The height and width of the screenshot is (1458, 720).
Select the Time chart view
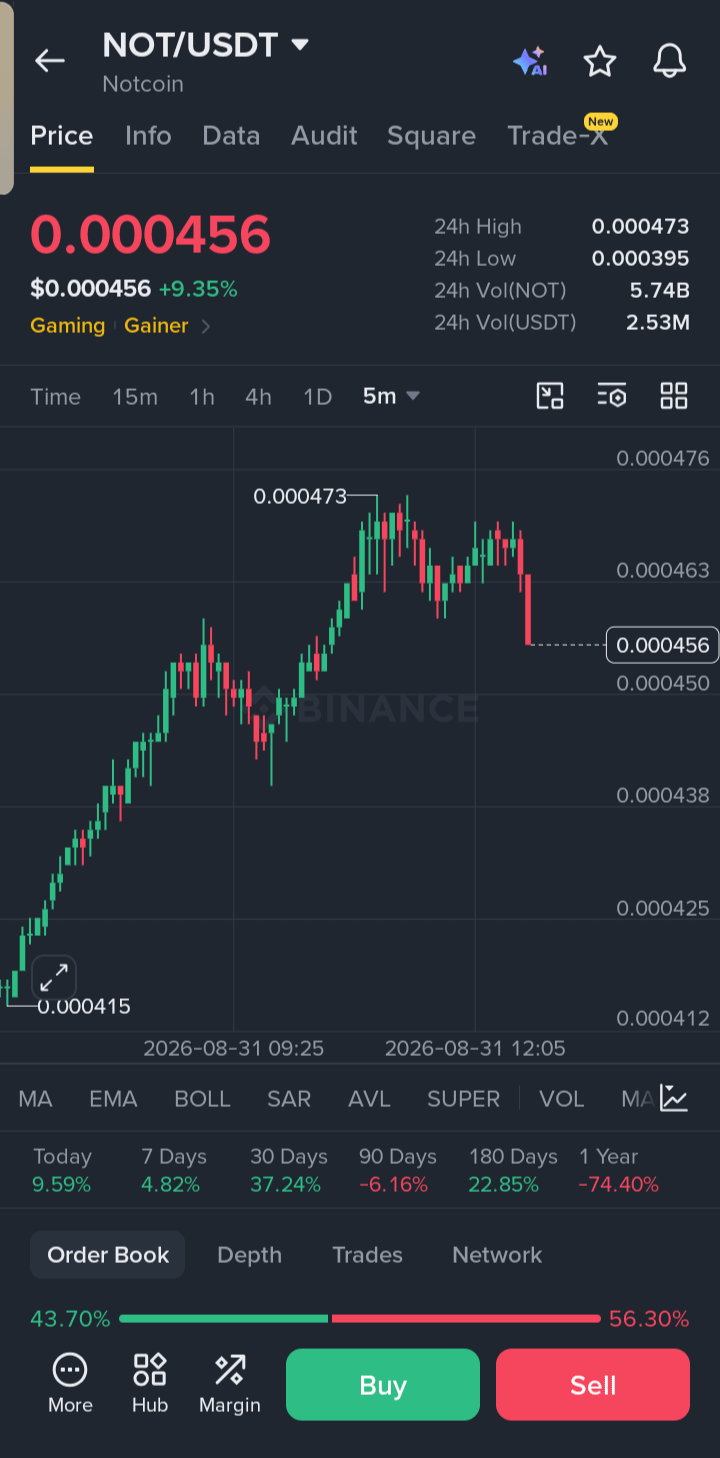(x=55, y=397)
